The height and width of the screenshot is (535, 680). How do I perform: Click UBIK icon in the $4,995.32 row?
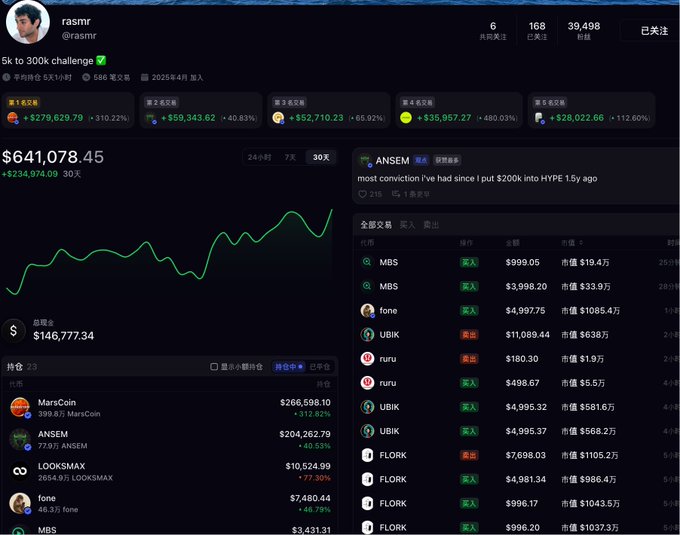[367, 407]
